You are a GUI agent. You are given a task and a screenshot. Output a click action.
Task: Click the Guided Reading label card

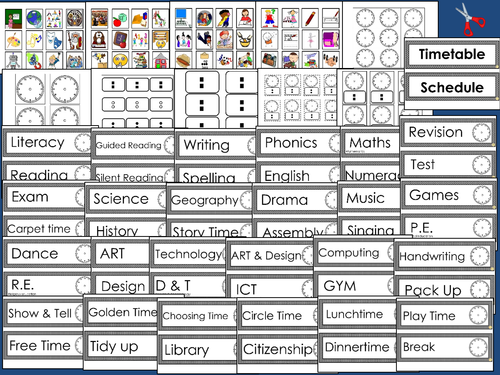click(133, 145)
